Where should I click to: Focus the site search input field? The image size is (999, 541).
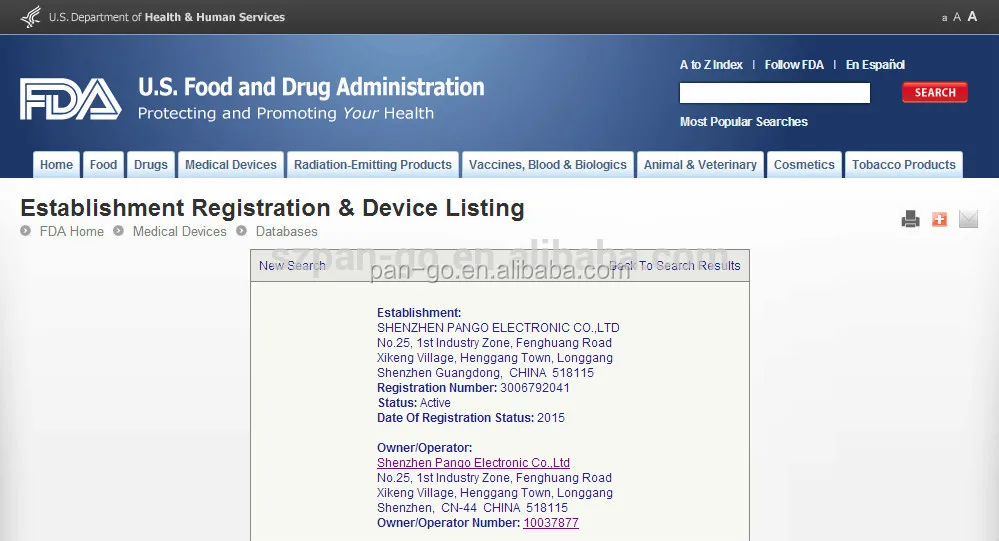click(x=775, y=93)
